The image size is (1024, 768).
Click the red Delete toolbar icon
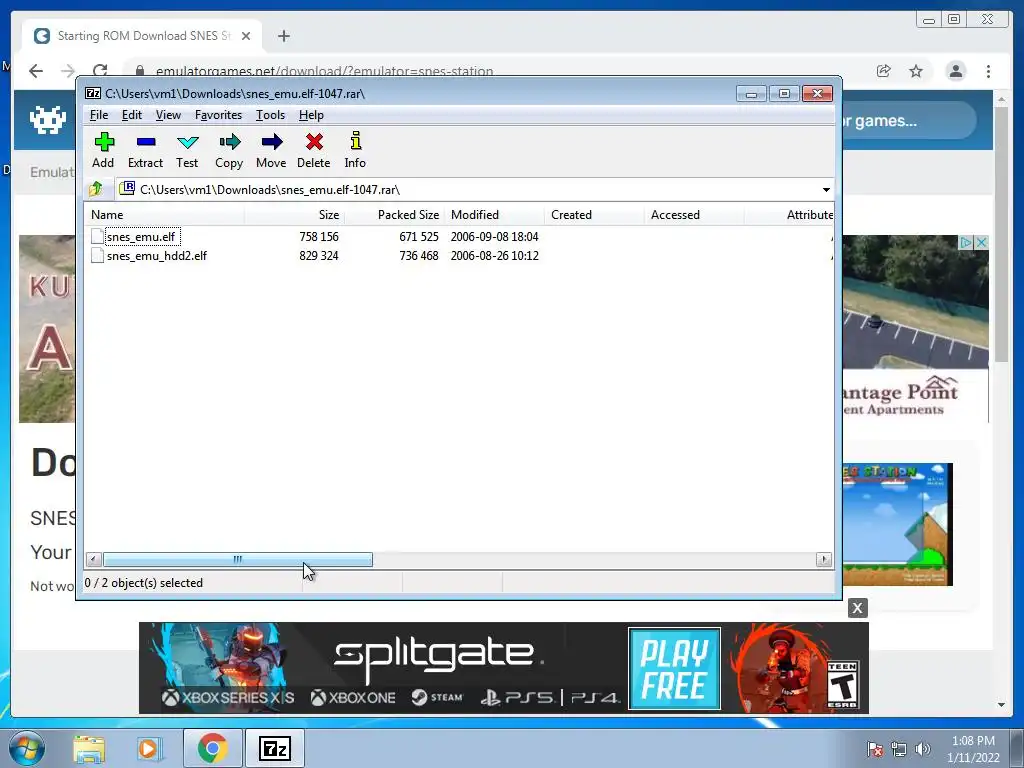pyautogui.click(x=313, y=150)
